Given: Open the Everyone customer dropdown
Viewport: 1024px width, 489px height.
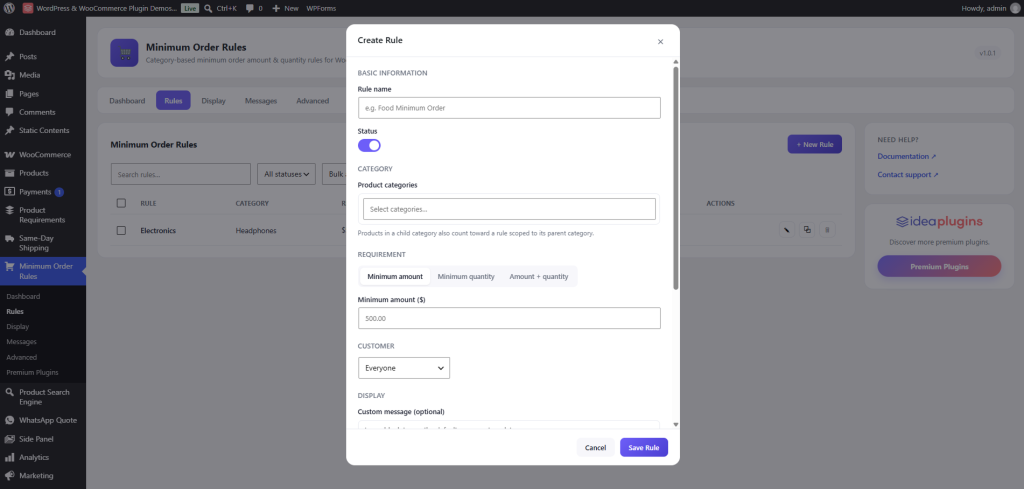Looking at the screenshot, I should point(404,368).
